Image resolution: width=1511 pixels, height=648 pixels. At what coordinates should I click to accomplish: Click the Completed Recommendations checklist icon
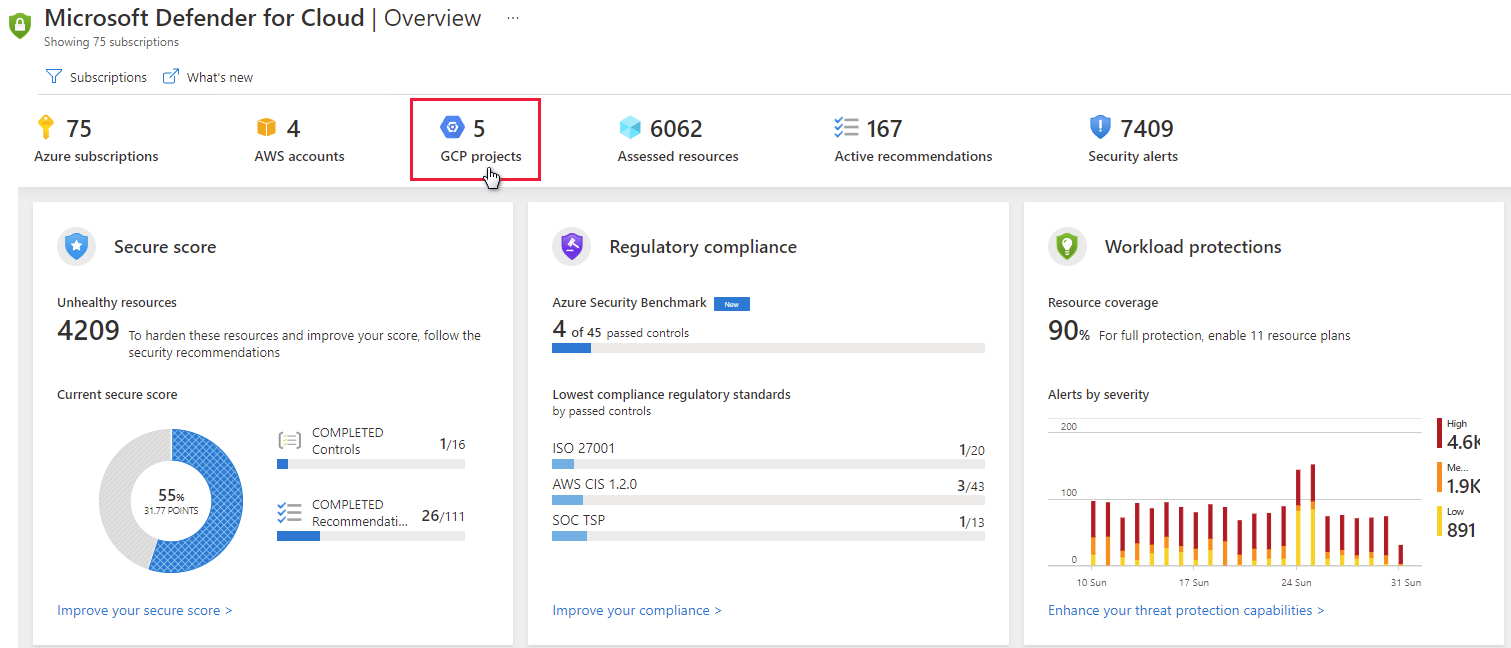tap(289, 512)
